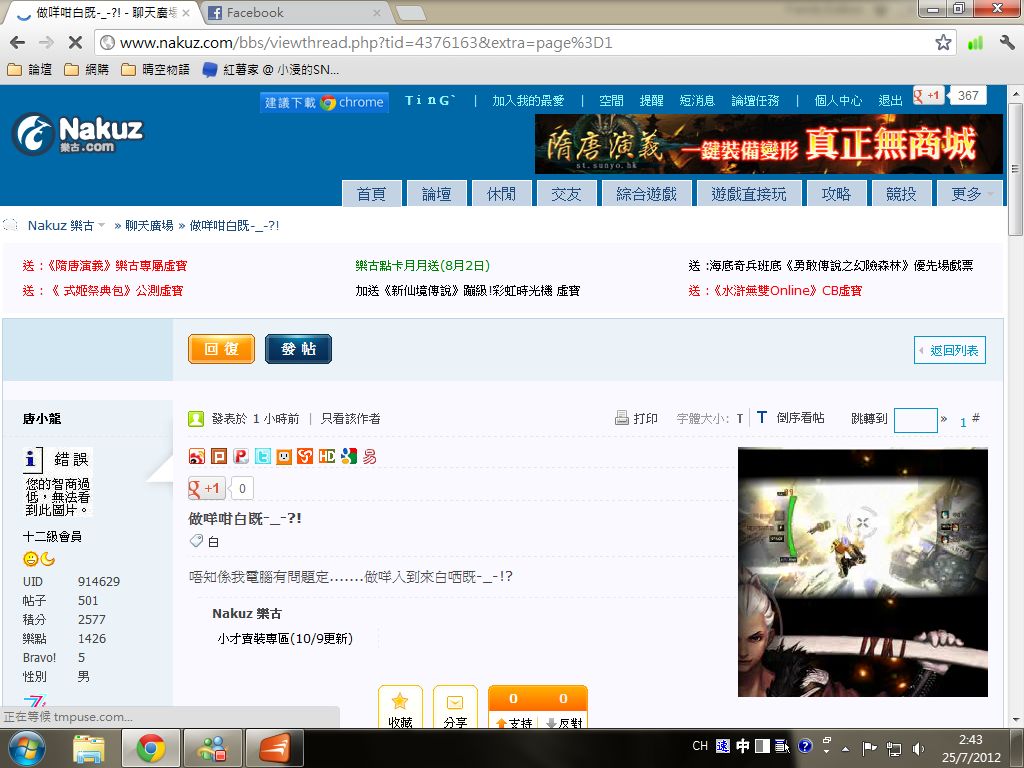Viewport: 1024px width, 768px height.
Task: Bookmark page with Chrome star icon
Action: (943, 43)
